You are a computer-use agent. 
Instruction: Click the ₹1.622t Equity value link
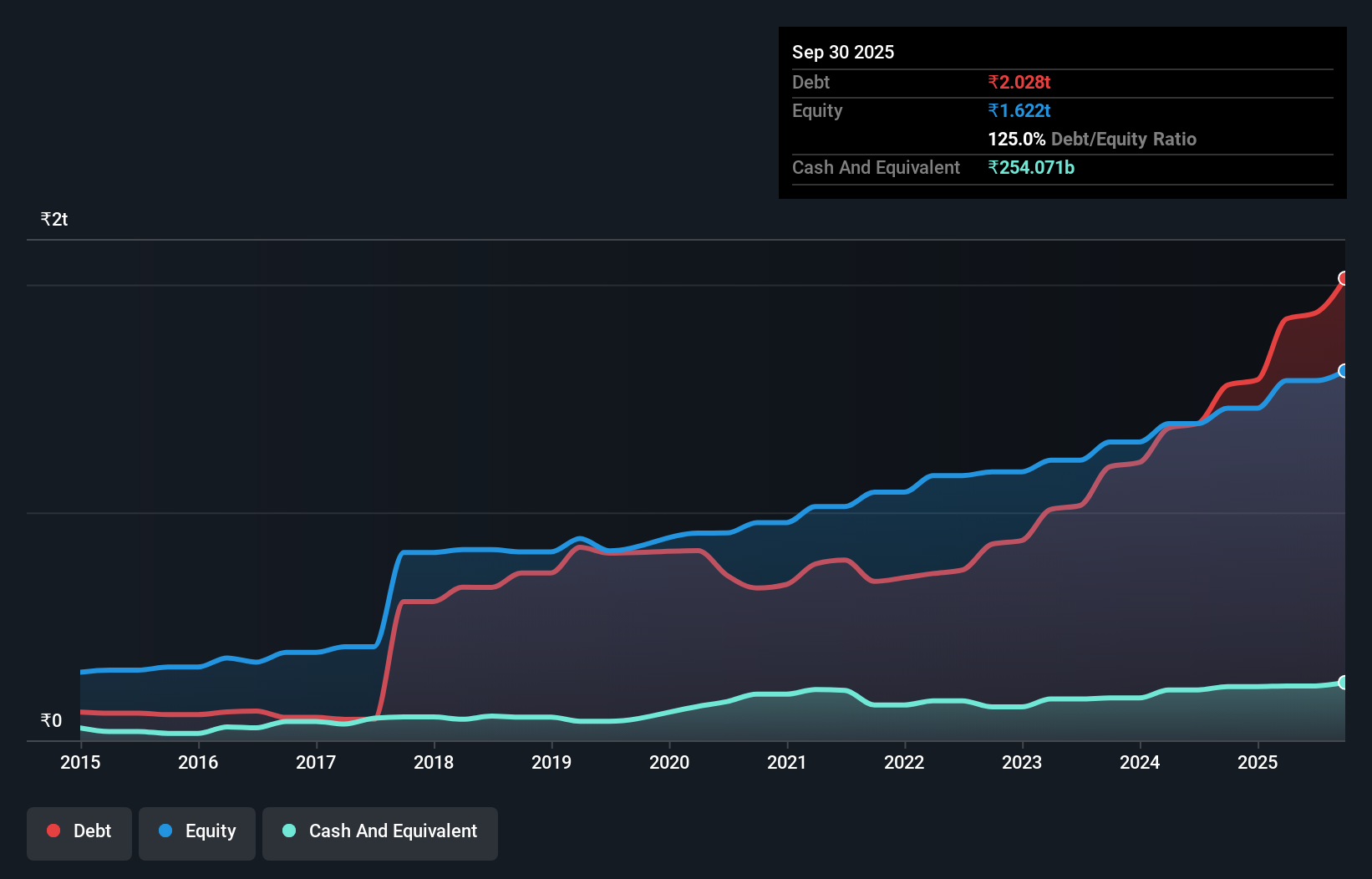1018,110
